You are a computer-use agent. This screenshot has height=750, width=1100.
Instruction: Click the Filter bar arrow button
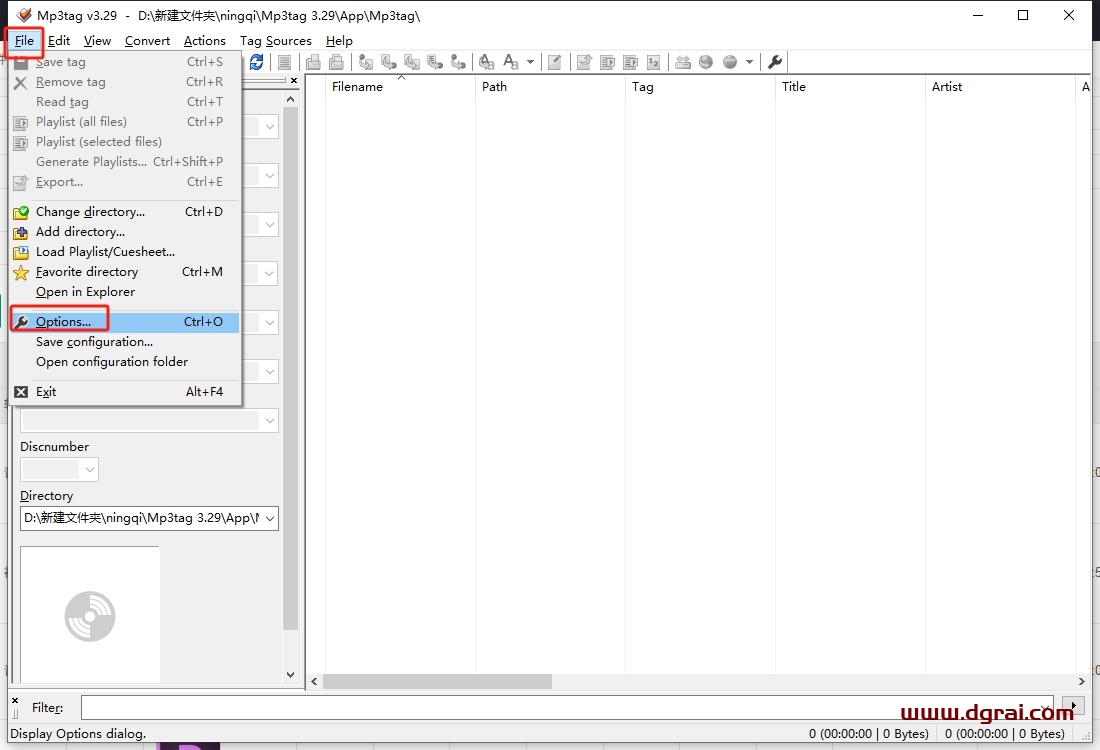(x=1073, y=706)
